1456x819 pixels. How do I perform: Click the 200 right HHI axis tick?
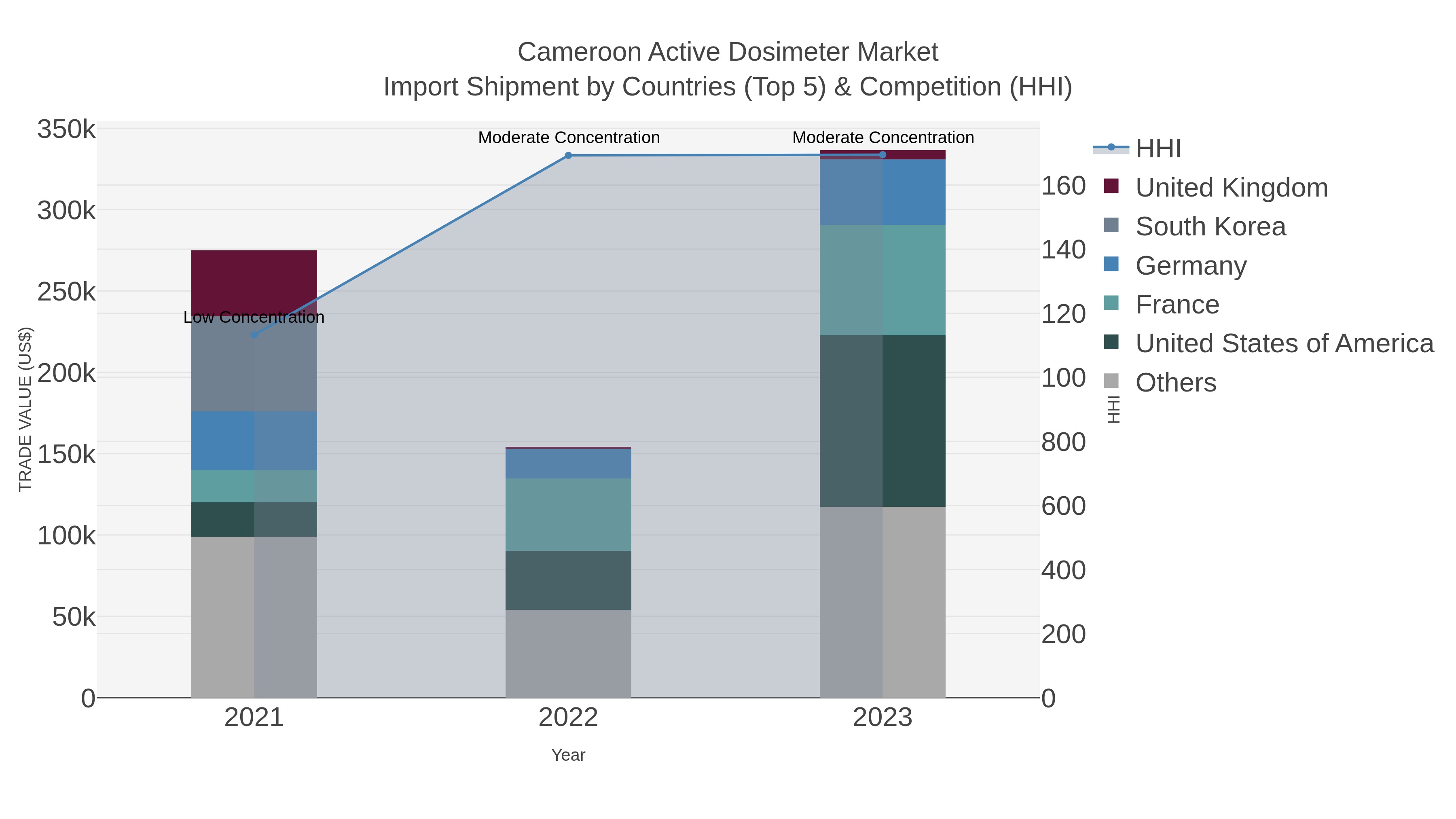pos(1064,634)
